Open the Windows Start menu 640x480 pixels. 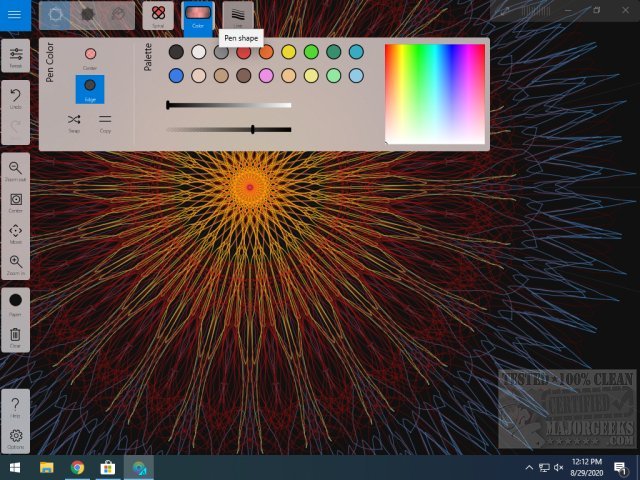tap(15, 468)
